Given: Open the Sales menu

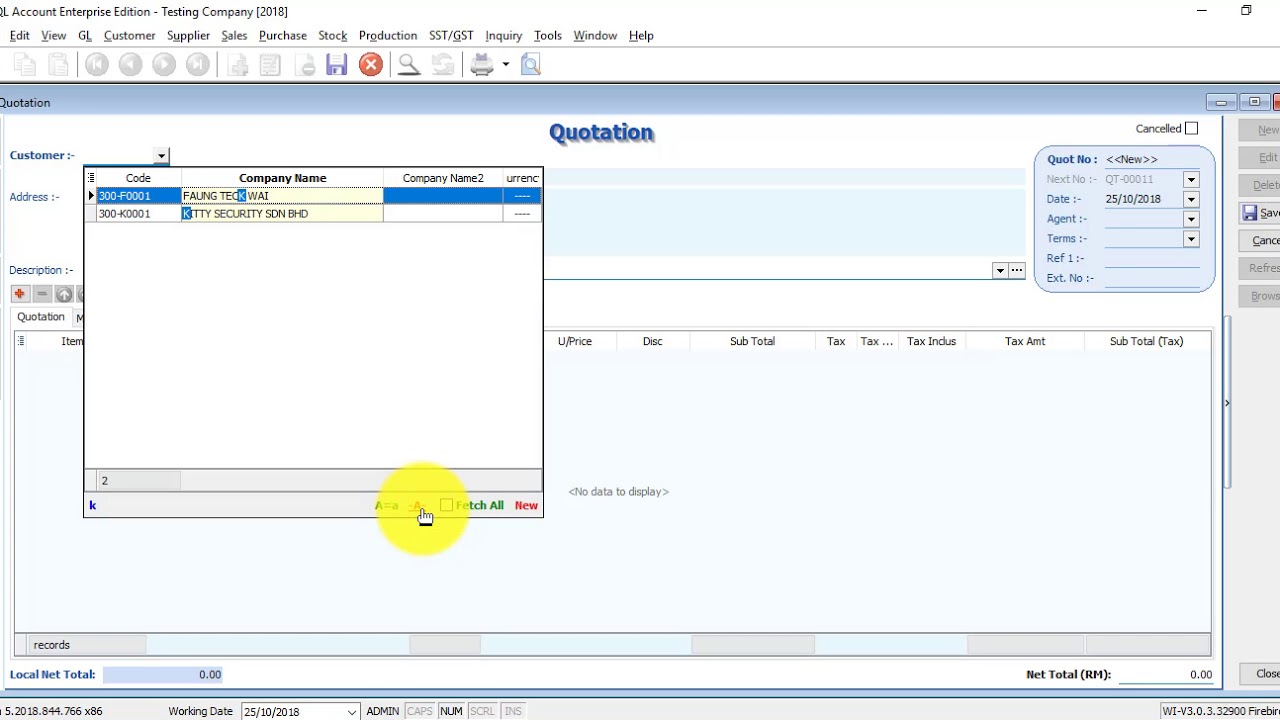Looking at the screenshot, I should [234, 35].
